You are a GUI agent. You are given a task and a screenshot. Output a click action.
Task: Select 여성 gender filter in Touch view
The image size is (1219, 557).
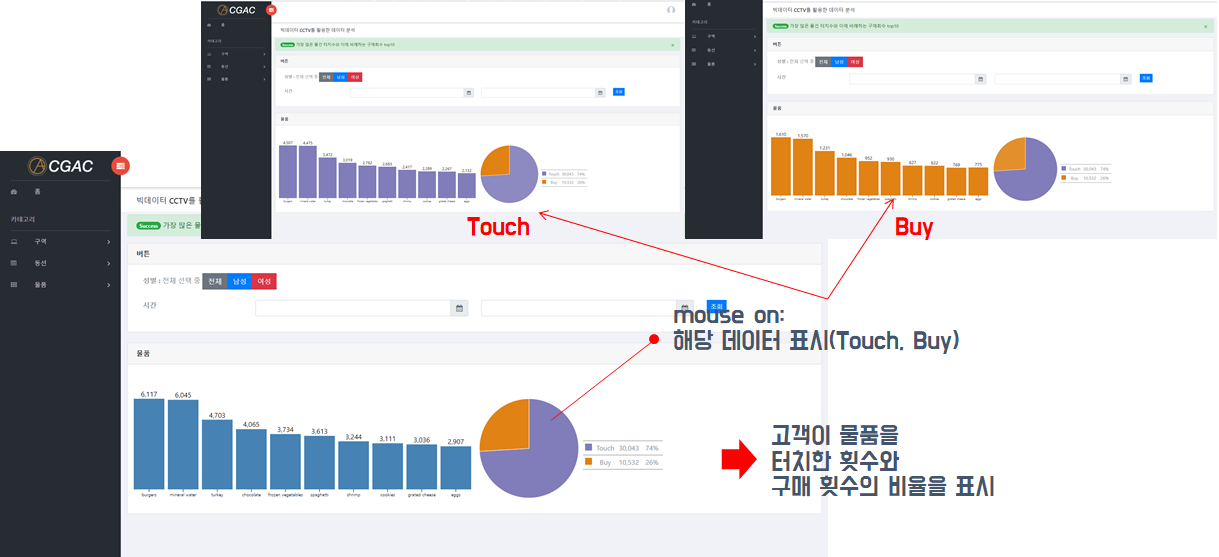355,77
